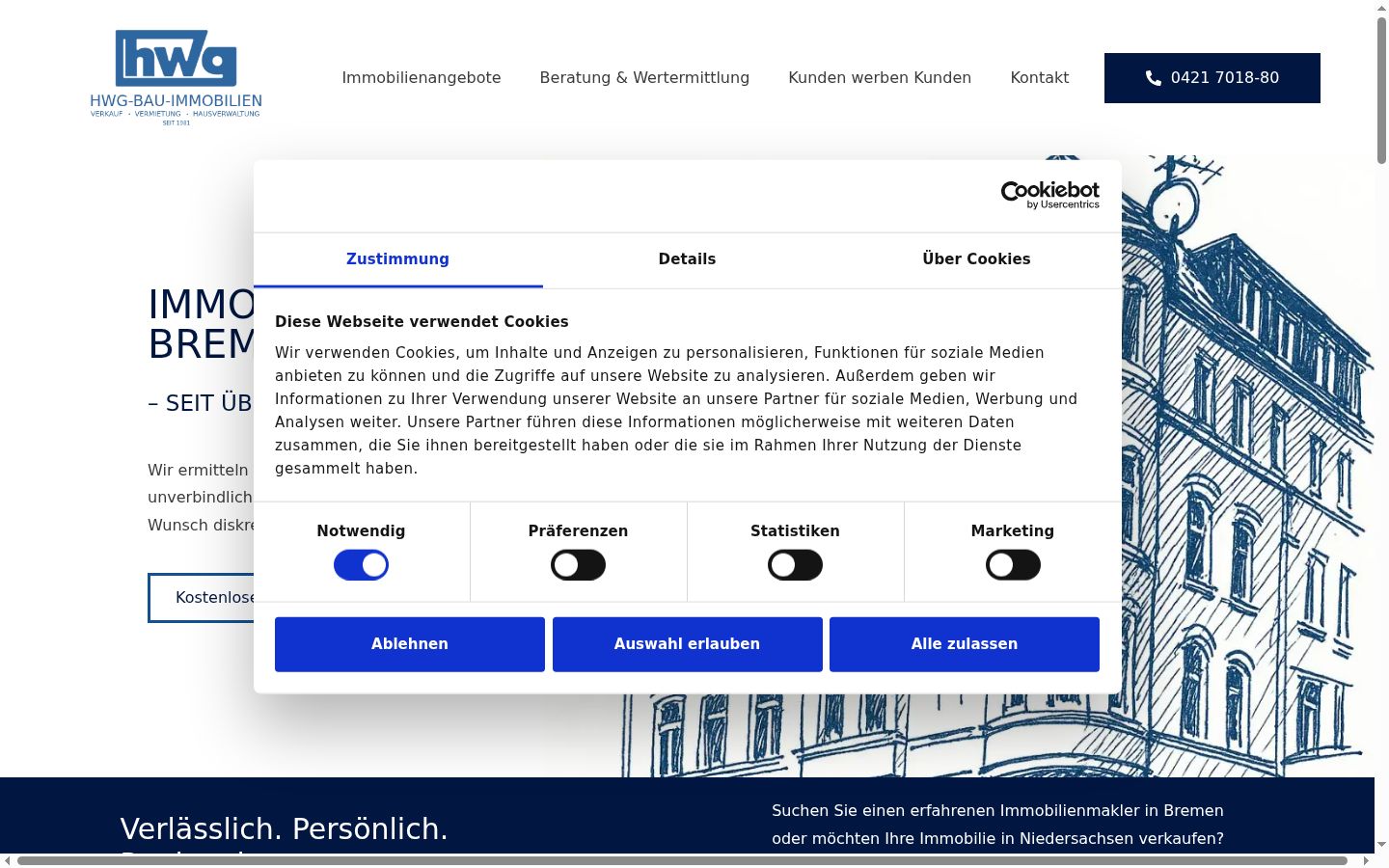Viewport: 1389px width, 868px height.
Task: Open Kunden werben Kunden page
Action: (880, 78)
